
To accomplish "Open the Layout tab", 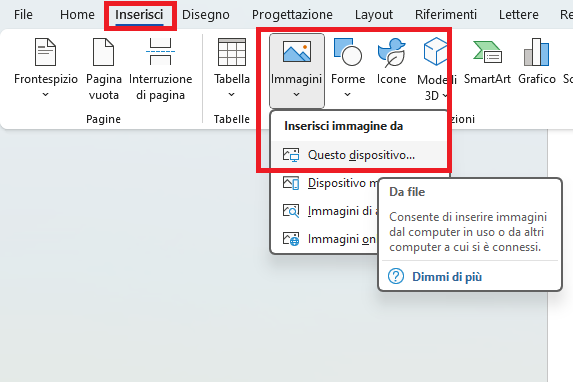I will pos(373,15).
